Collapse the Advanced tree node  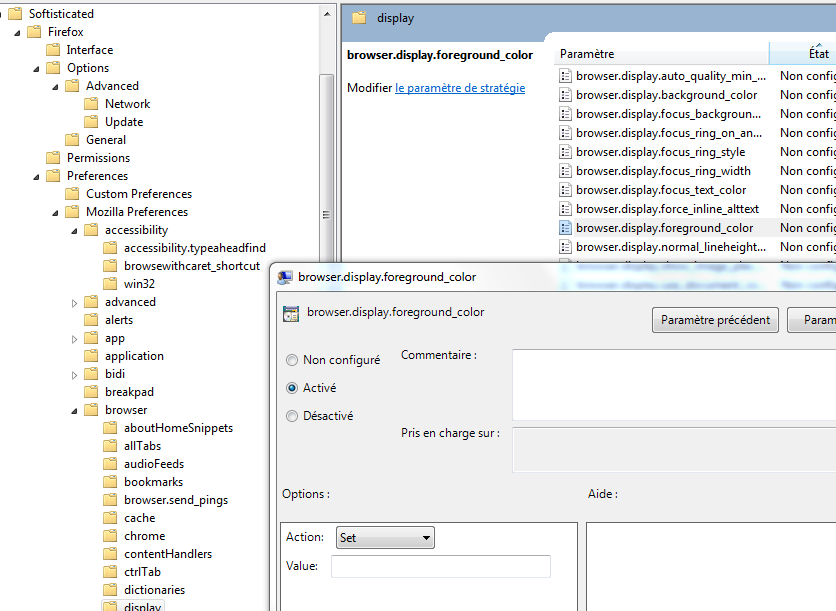click(x=55, y=87)
